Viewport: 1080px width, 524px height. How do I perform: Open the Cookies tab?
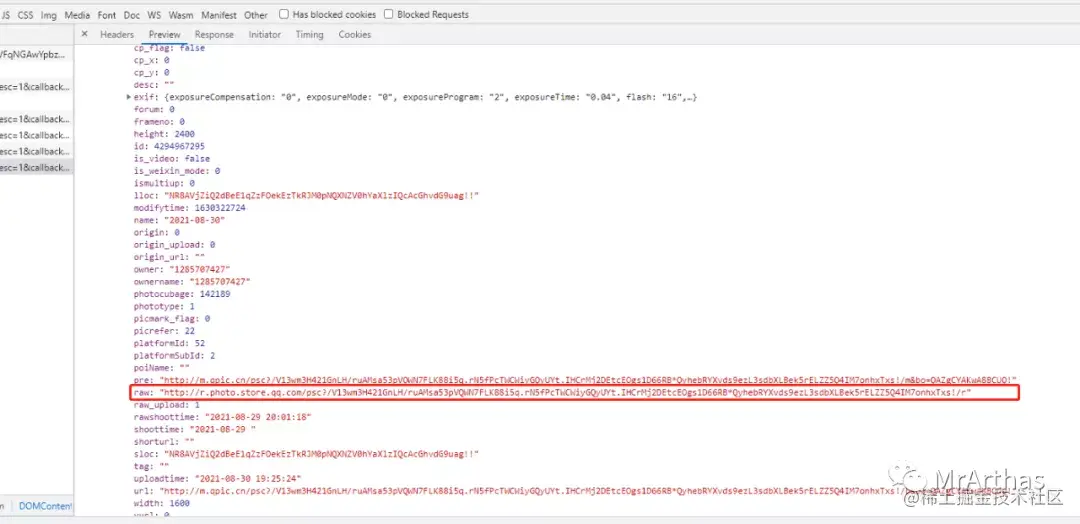(x=355, y=34)
